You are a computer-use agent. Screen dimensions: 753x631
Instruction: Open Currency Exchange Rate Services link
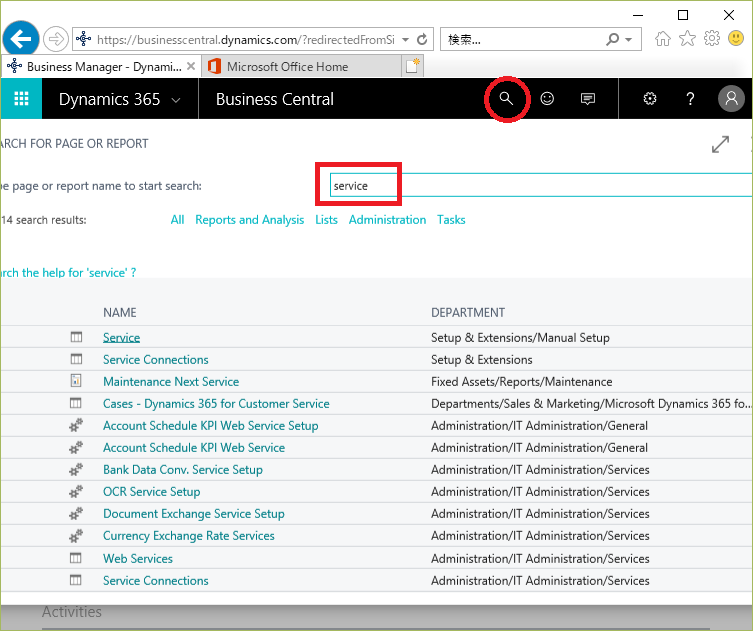click(x=189, y=536)
